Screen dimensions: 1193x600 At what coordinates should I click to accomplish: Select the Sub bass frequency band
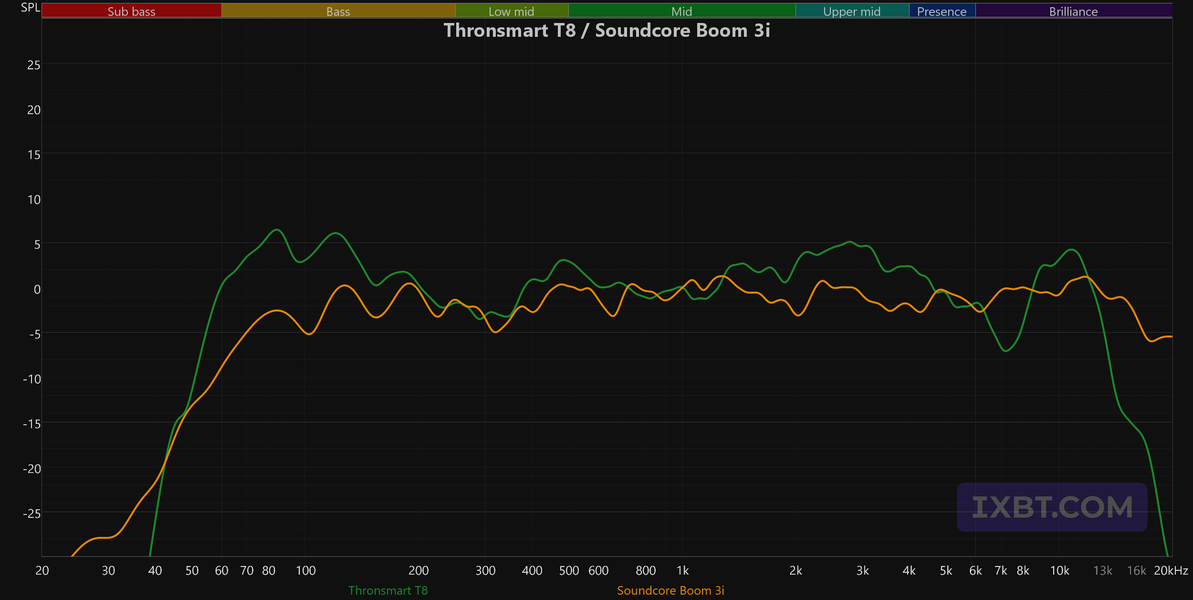tap(132, 11)
